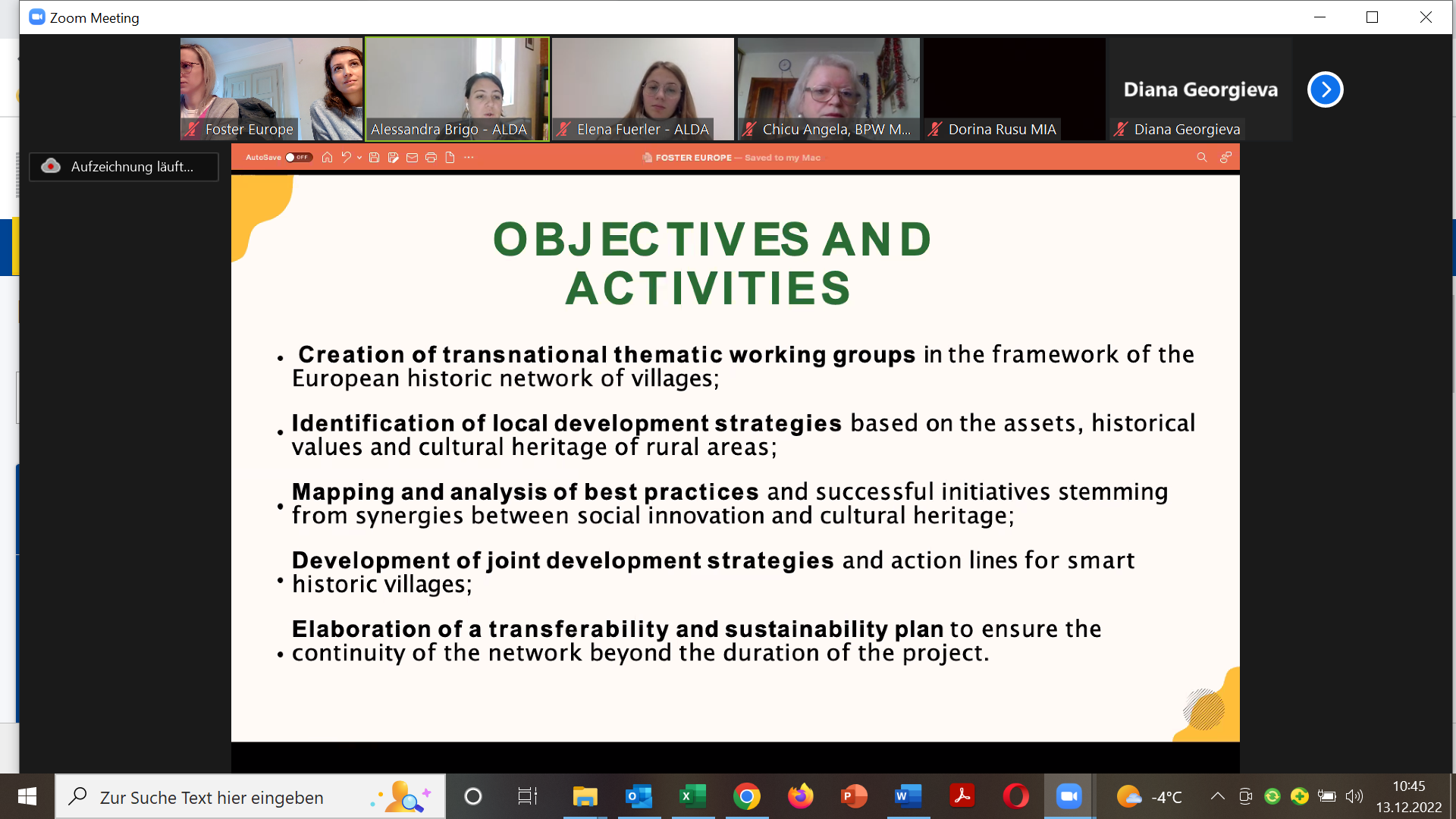This screenshot has width=1456, height=819.
Task: Expand hidden icons in the system tray
Action: point(1218,797)
